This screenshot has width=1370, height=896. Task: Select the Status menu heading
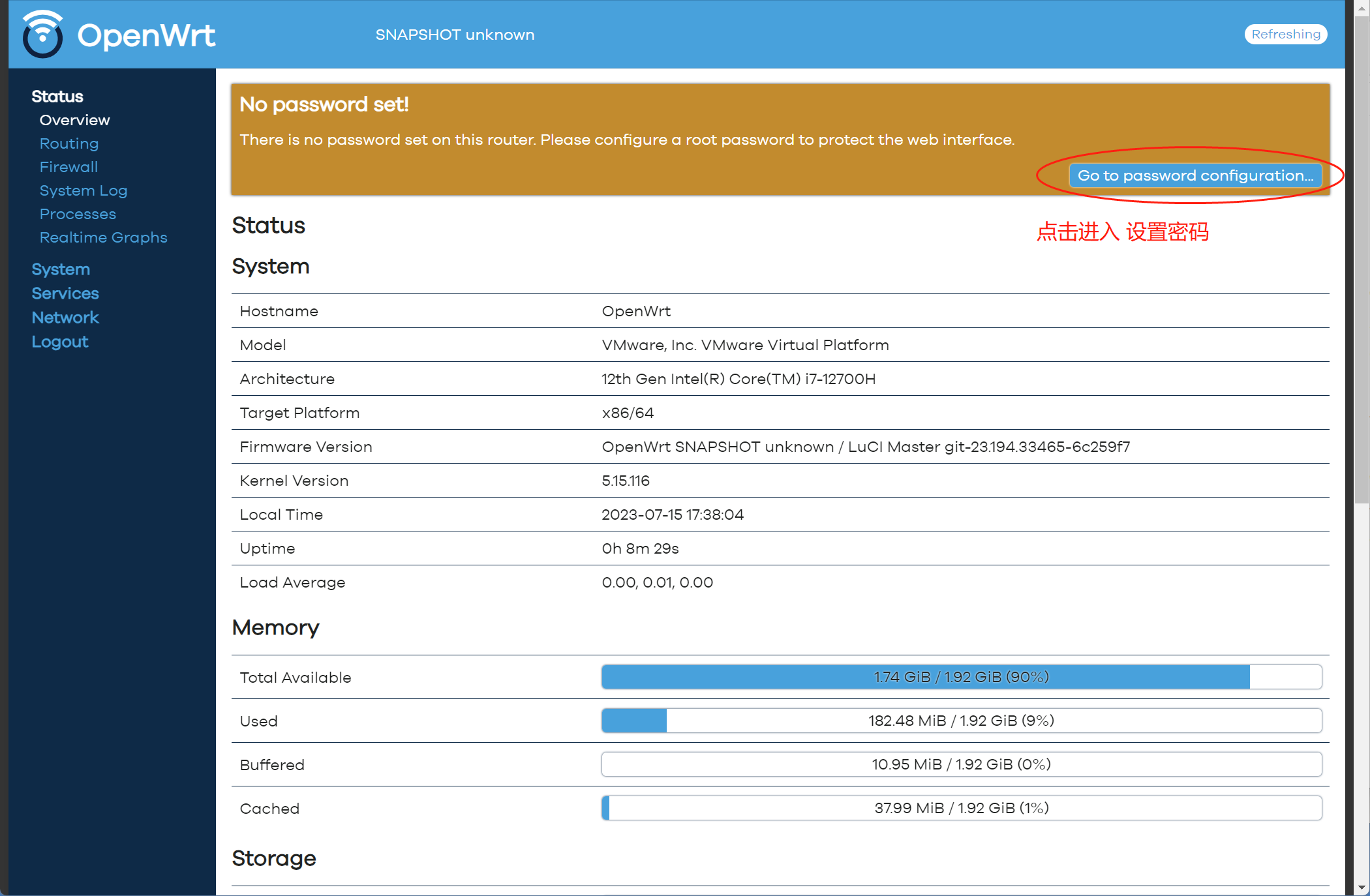click(x=57, y=97)
